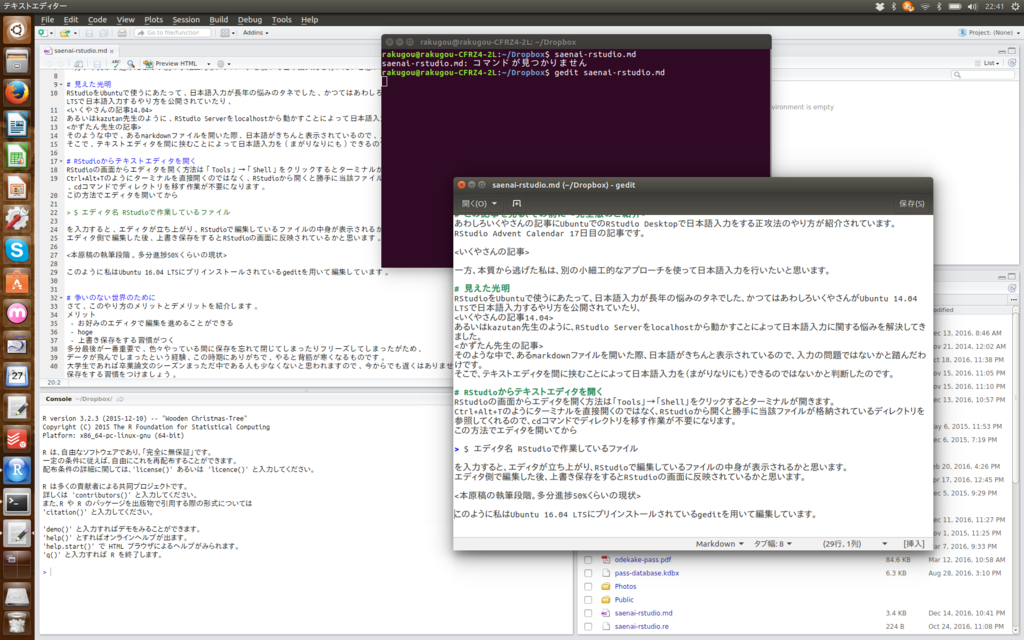Open the Plots menu in RStudio
1024x640 pixels.
[x=153, y=20]
